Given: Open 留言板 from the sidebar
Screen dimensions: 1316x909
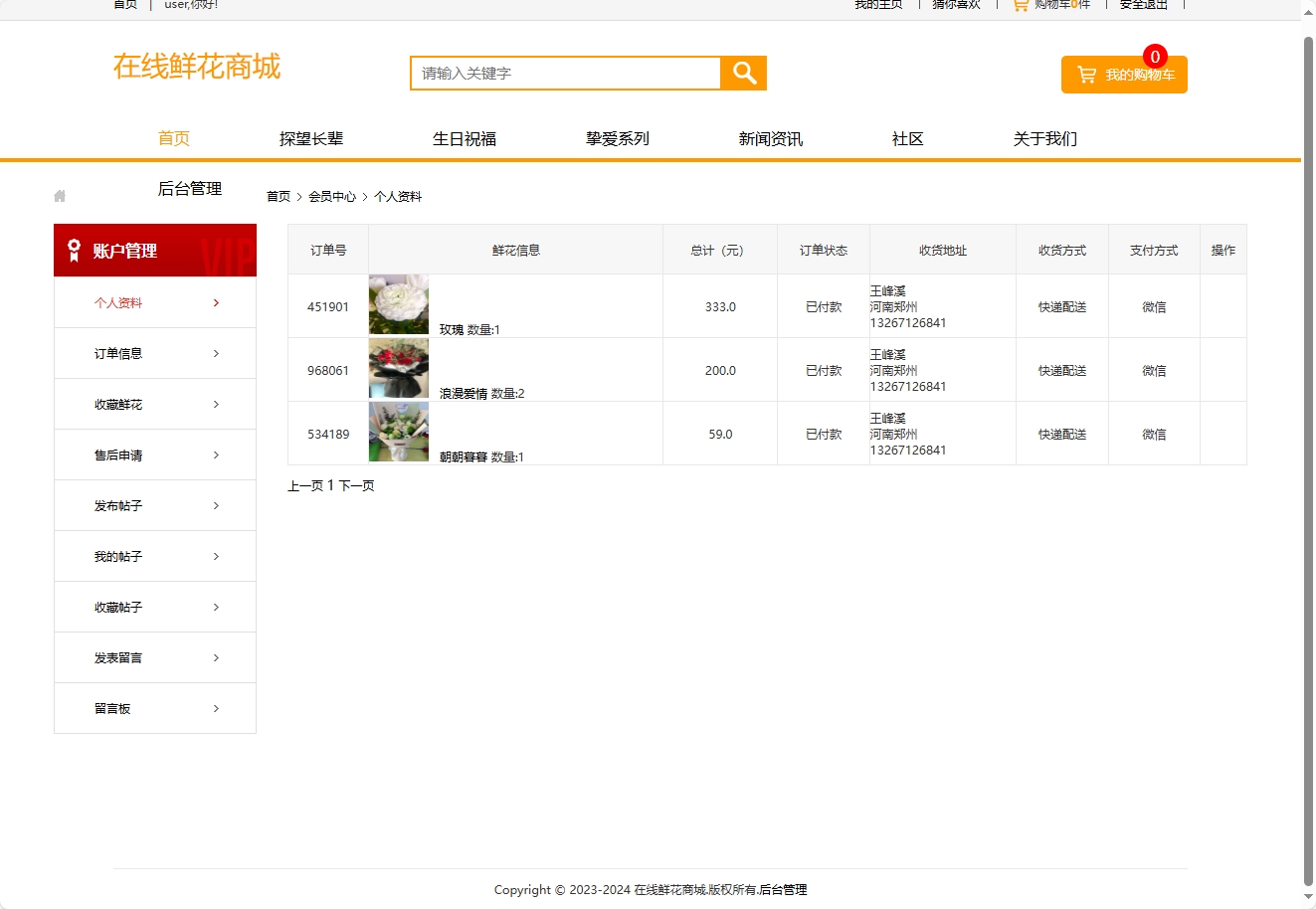Looking at the screenshot, I should pyautogui.click(x=112, y=709).
